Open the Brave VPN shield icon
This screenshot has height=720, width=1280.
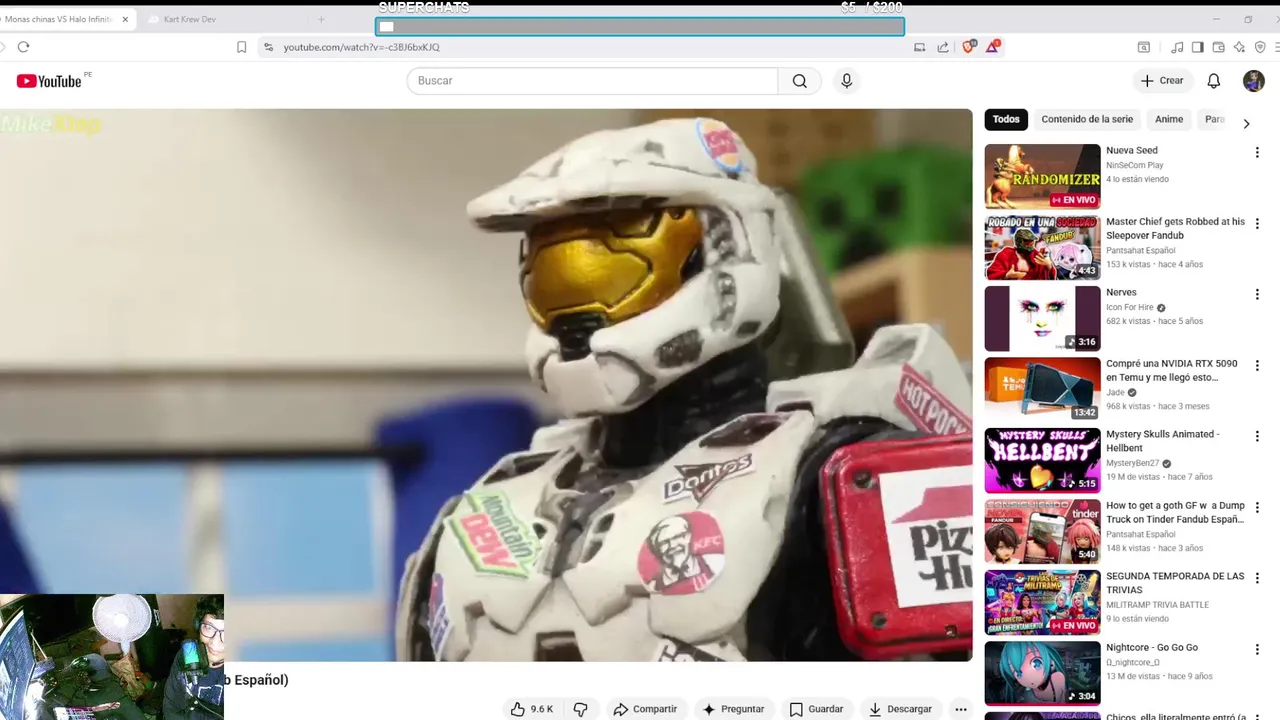point(1260,47)
